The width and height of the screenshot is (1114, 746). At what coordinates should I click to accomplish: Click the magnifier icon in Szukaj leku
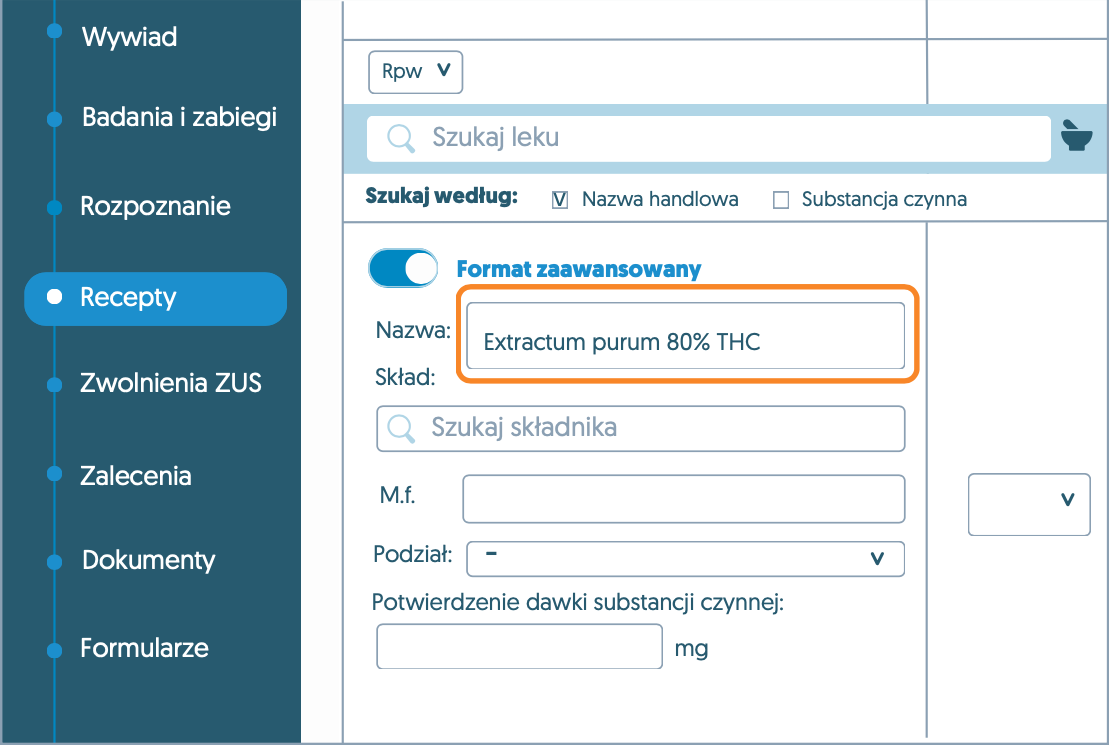[x=401, y=138]
